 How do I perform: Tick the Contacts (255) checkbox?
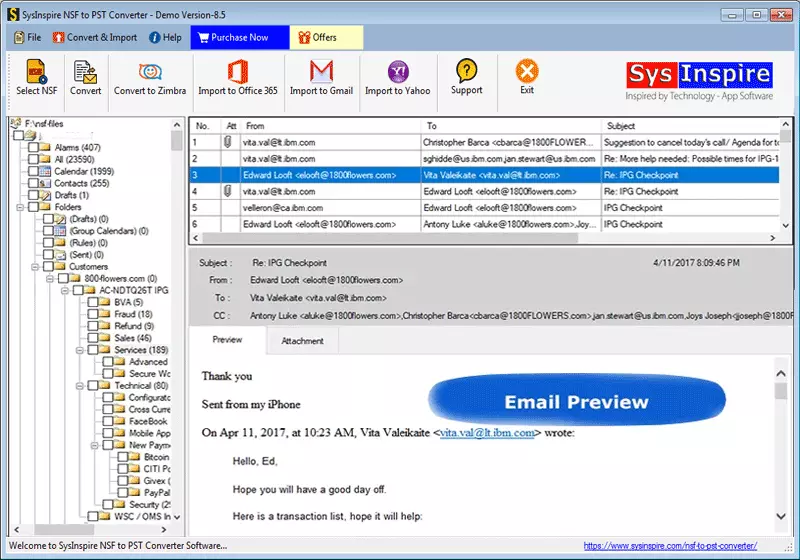(33, 183)
